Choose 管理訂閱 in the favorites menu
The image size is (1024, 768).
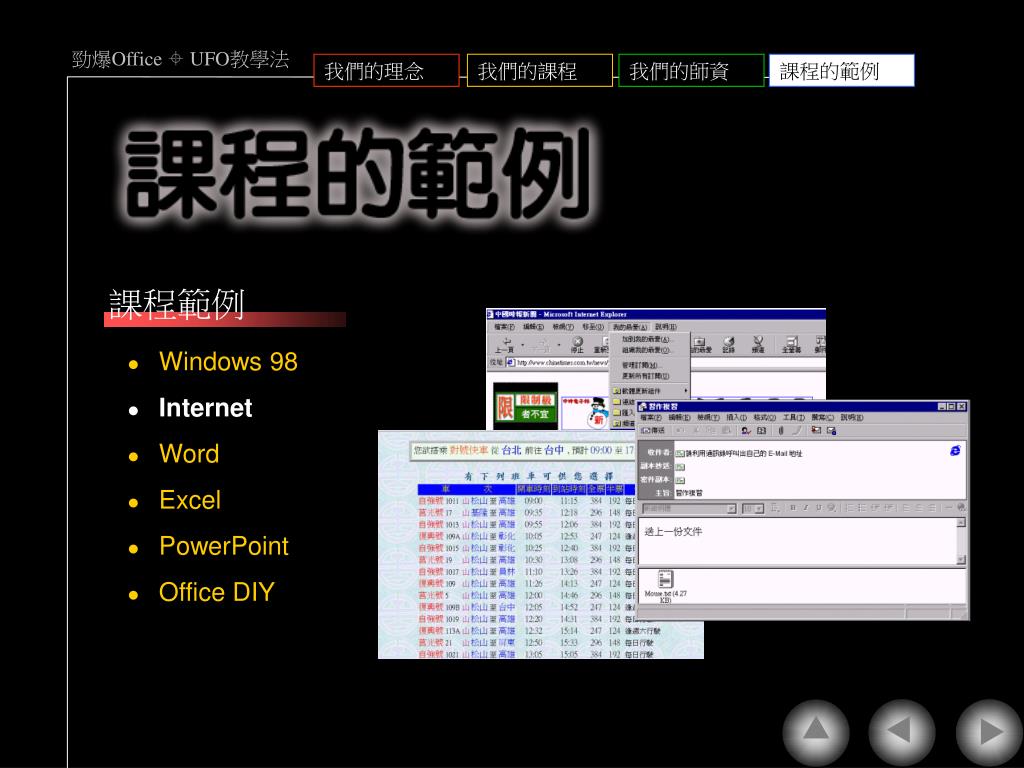click(x=641, y=366)
